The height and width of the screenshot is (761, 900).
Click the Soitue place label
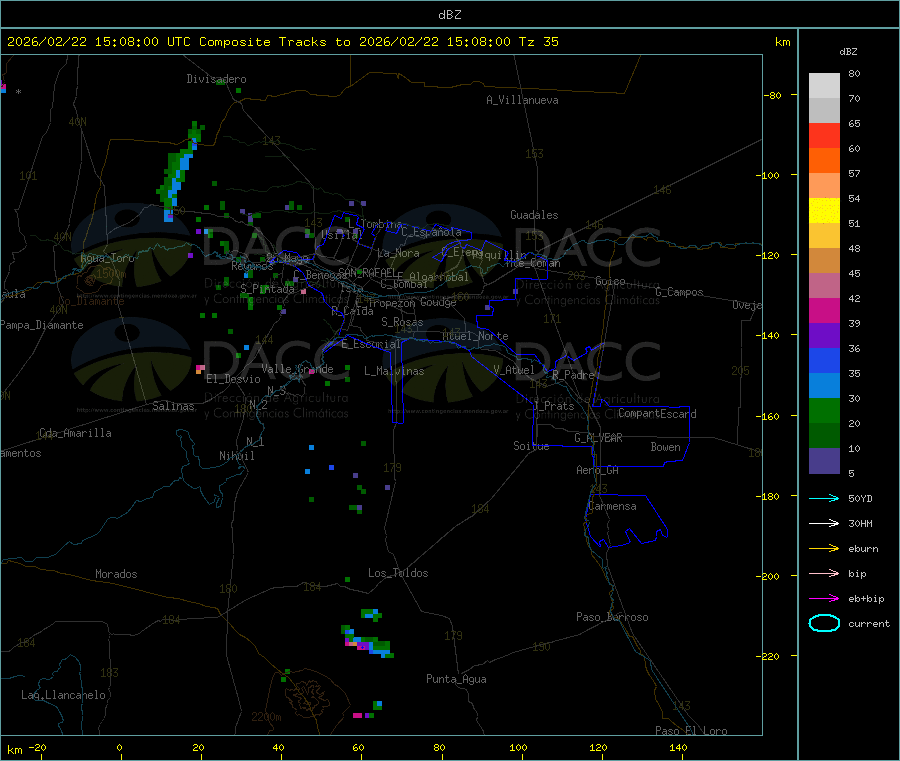tap(531, 446)
